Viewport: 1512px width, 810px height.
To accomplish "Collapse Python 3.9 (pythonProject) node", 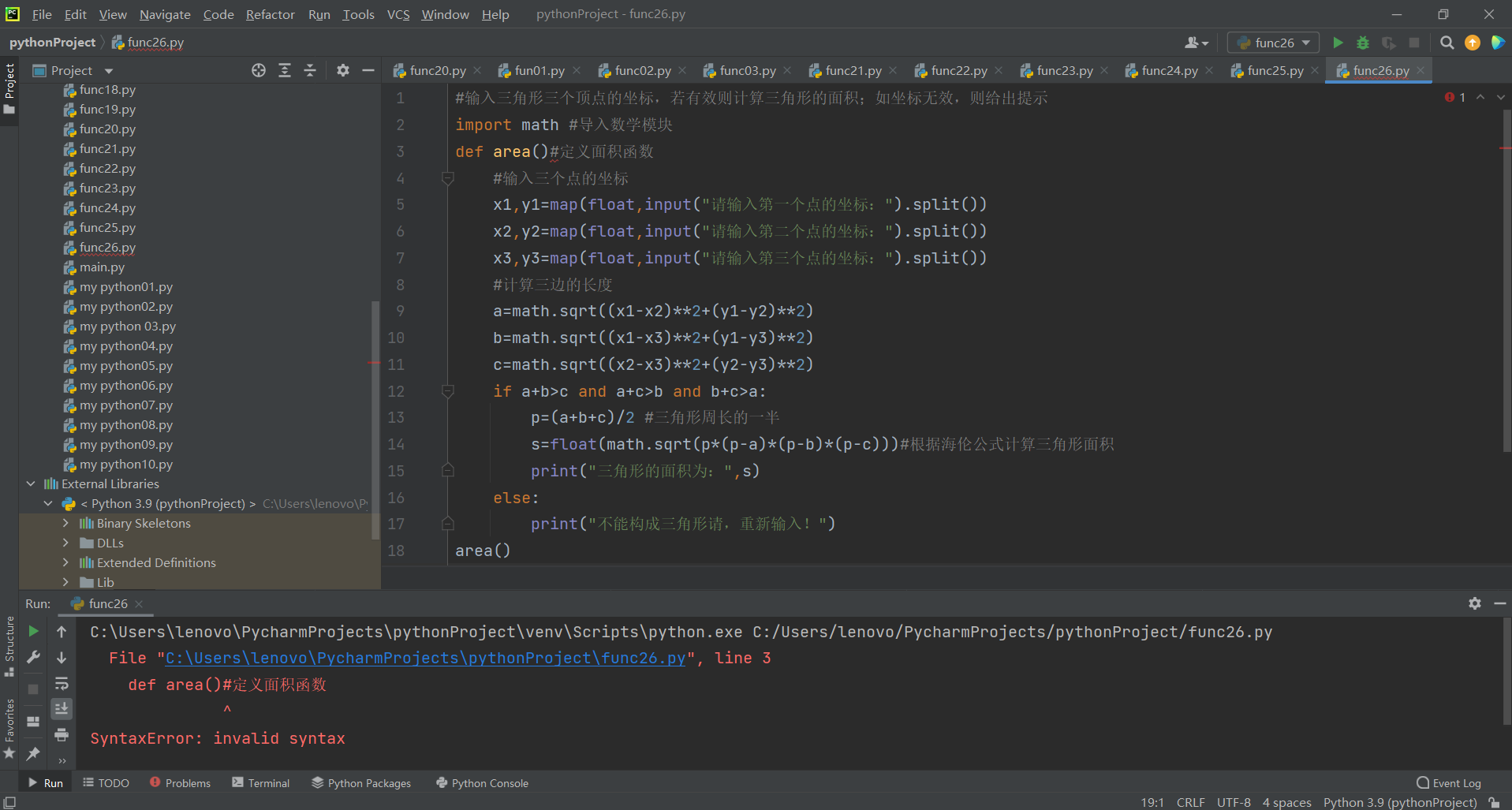I will [x=48, y=503].
